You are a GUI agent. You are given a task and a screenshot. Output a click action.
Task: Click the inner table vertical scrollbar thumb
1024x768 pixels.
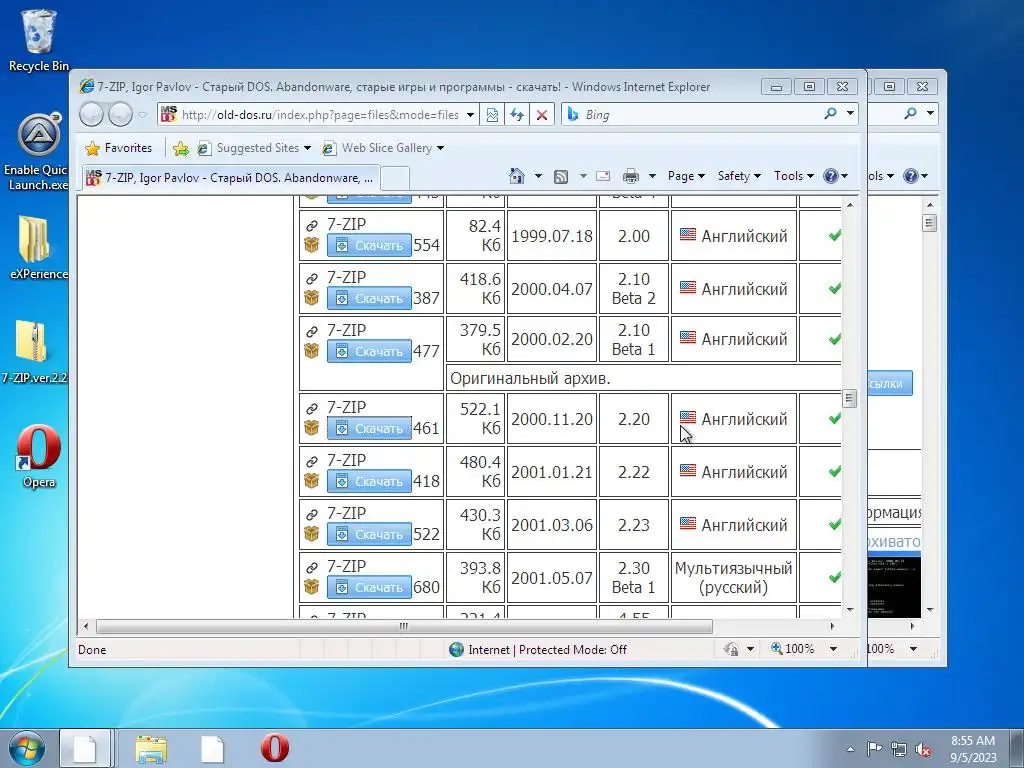[x=850, y=398]
